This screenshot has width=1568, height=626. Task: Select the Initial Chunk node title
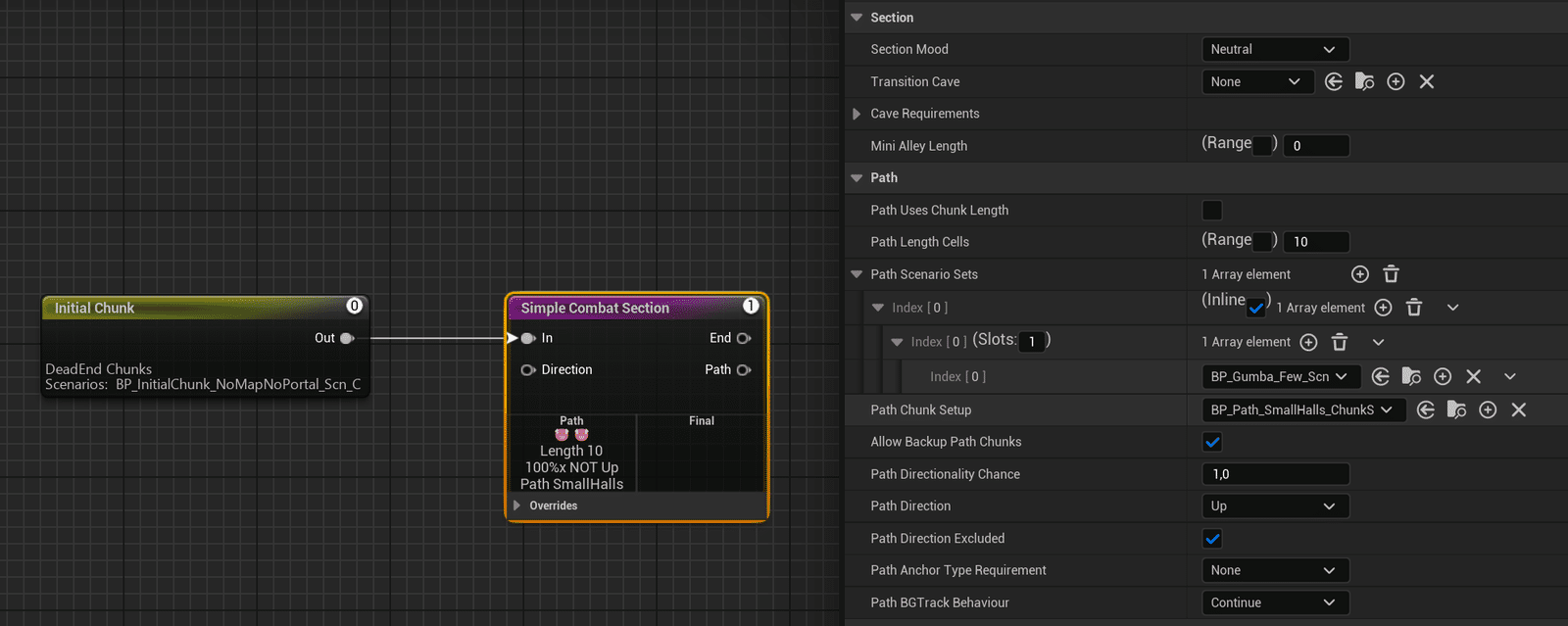94,308
